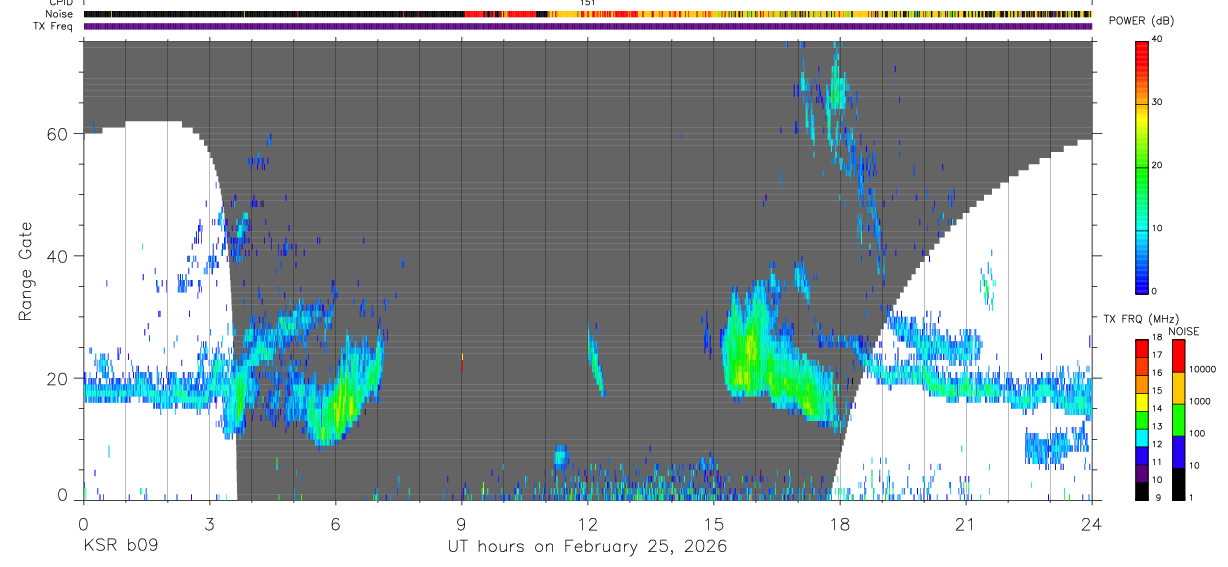Pick the red 17–18 MHz swatch in TX FRQ legend
The width and height of the screenshot is (1228, 567).
pos(1141,348)
